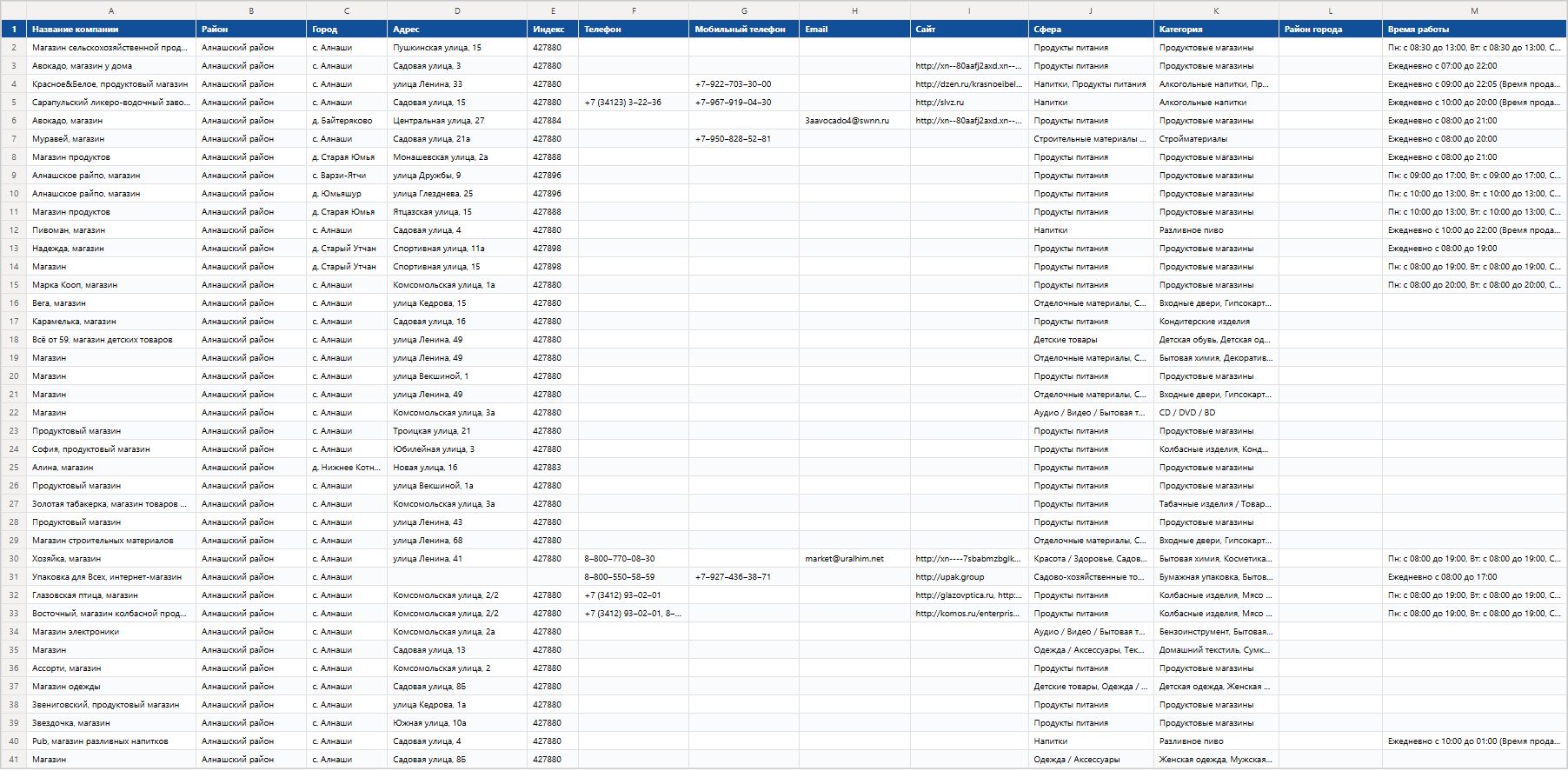Image resolution: width=1568 pixels, height=784 pixels.
Task: Select 'Звениговский, продуктовый магазин' cell
Action: pyautogui.click(x=111, y=705)
